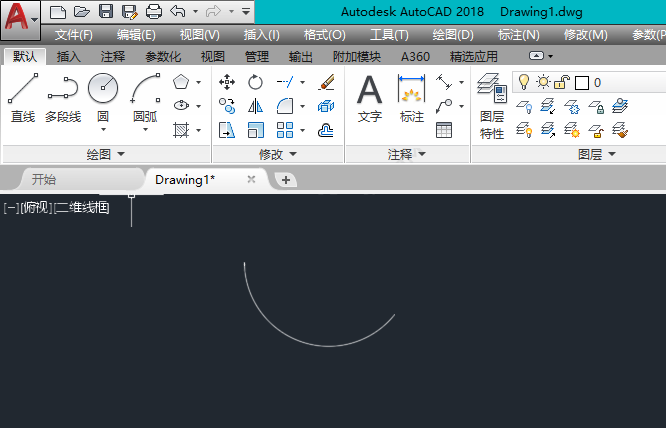Open the redo history dropdown arrow
This screenshot has height=428, width=666.
(x=231, y=11)
